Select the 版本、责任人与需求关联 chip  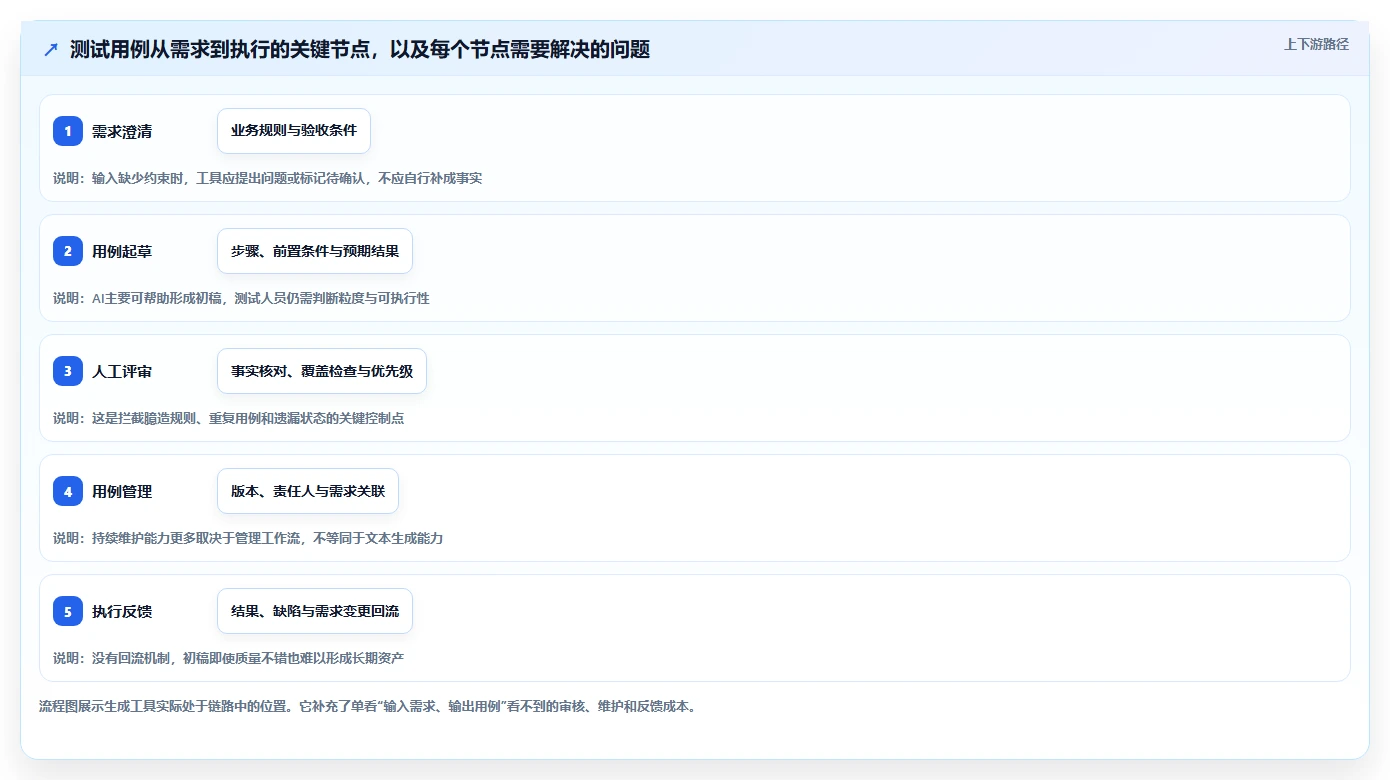pos(308,491)
